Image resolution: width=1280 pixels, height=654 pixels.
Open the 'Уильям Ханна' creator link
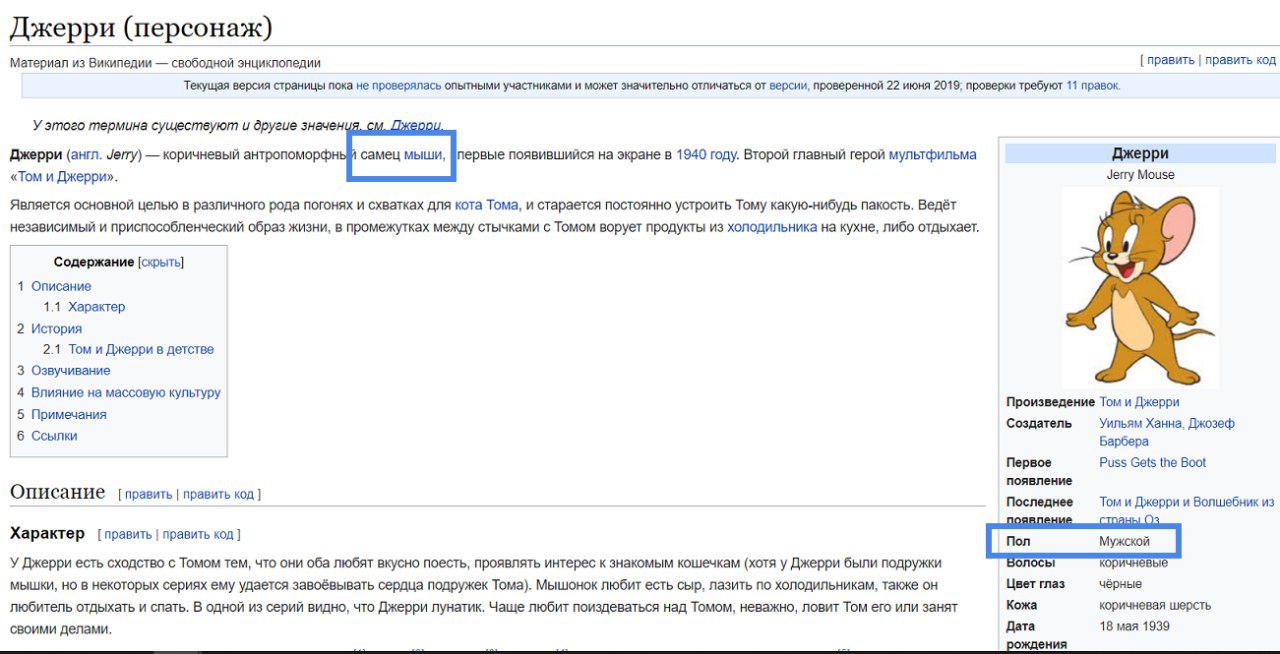click(1139, 424)
